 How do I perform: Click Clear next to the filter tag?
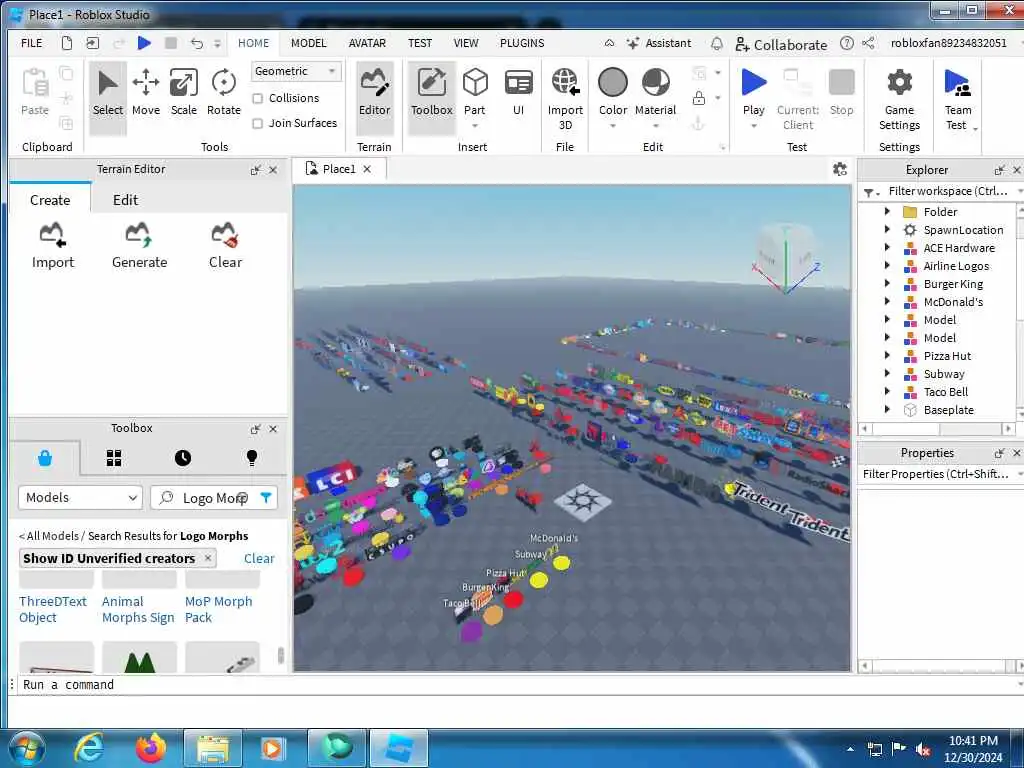(x=259, y=558)
